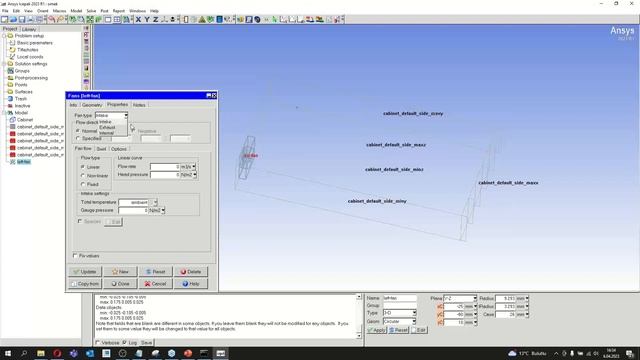Toggle the Verbose checkbox in log panel

[x=98, y=342]
